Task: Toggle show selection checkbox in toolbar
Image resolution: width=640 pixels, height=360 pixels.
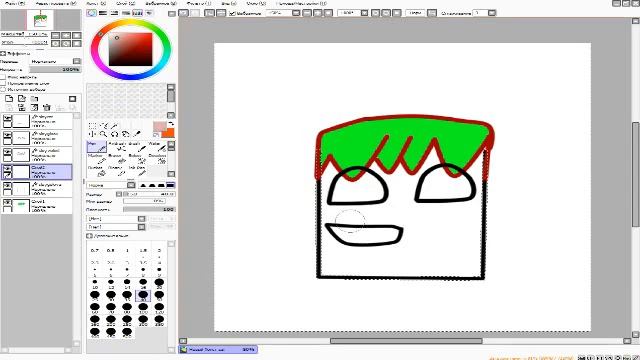Action: tap(232, 13)
